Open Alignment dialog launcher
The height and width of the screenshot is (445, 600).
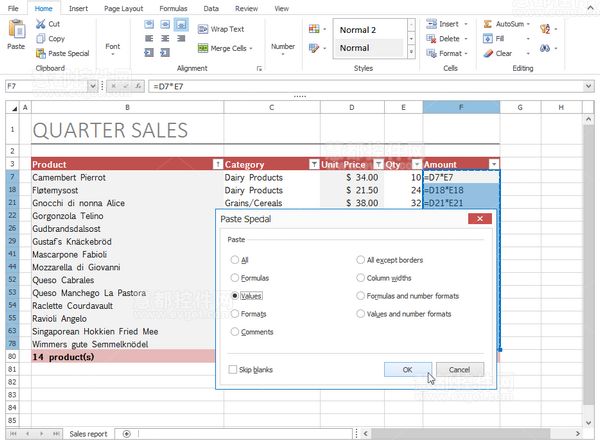(259, 68)
